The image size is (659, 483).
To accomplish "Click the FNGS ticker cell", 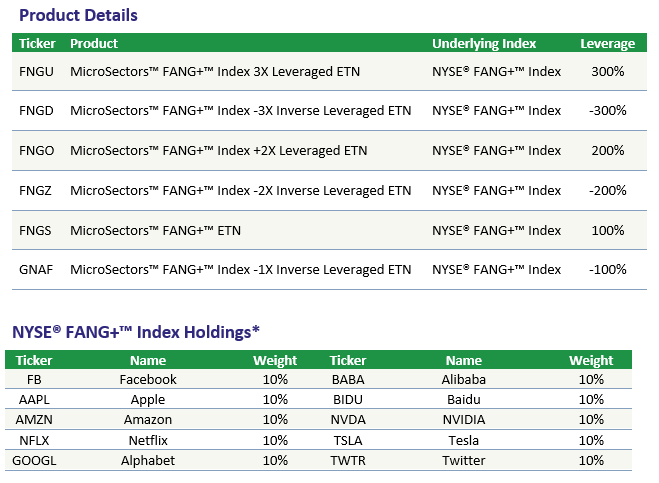I will click(x=35, y=230).
